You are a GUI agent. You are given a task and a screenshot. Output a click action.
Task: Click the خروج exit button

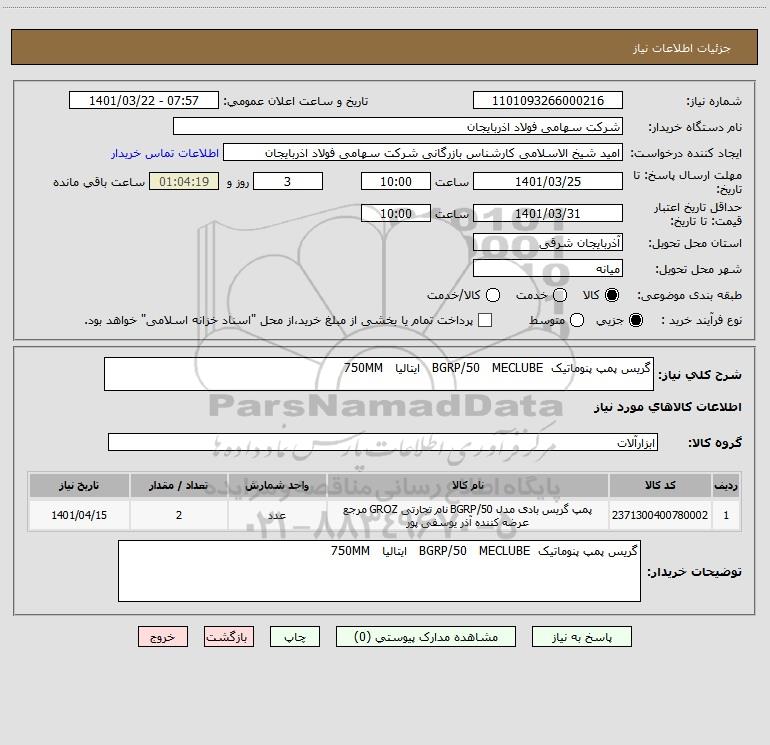[x=163, y=637]
